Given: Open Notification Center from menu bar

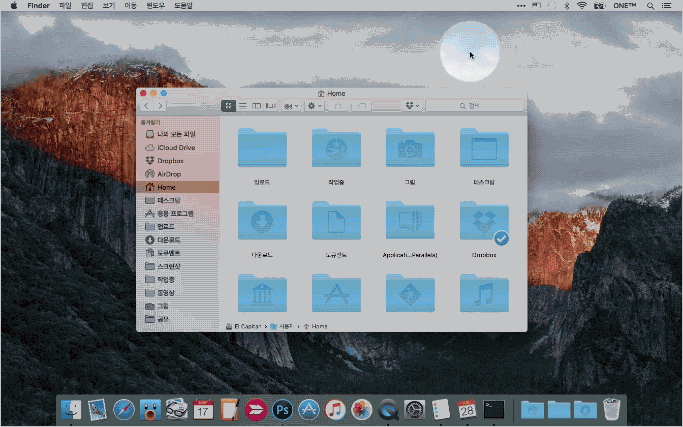Looking at the screenshot, I should coord(666,6).
